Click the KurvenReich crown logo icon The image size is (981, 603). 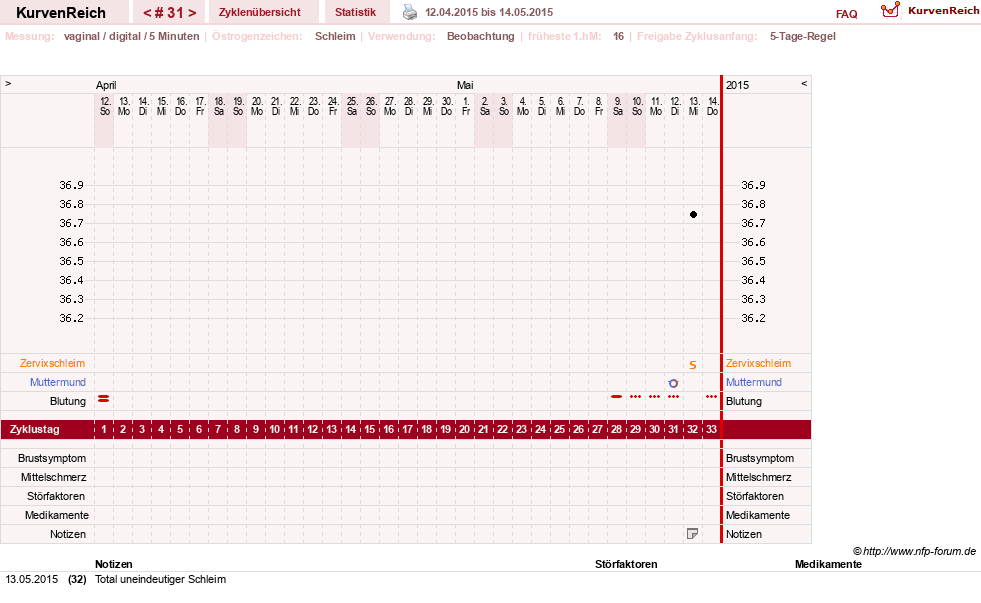pos(890,10)
